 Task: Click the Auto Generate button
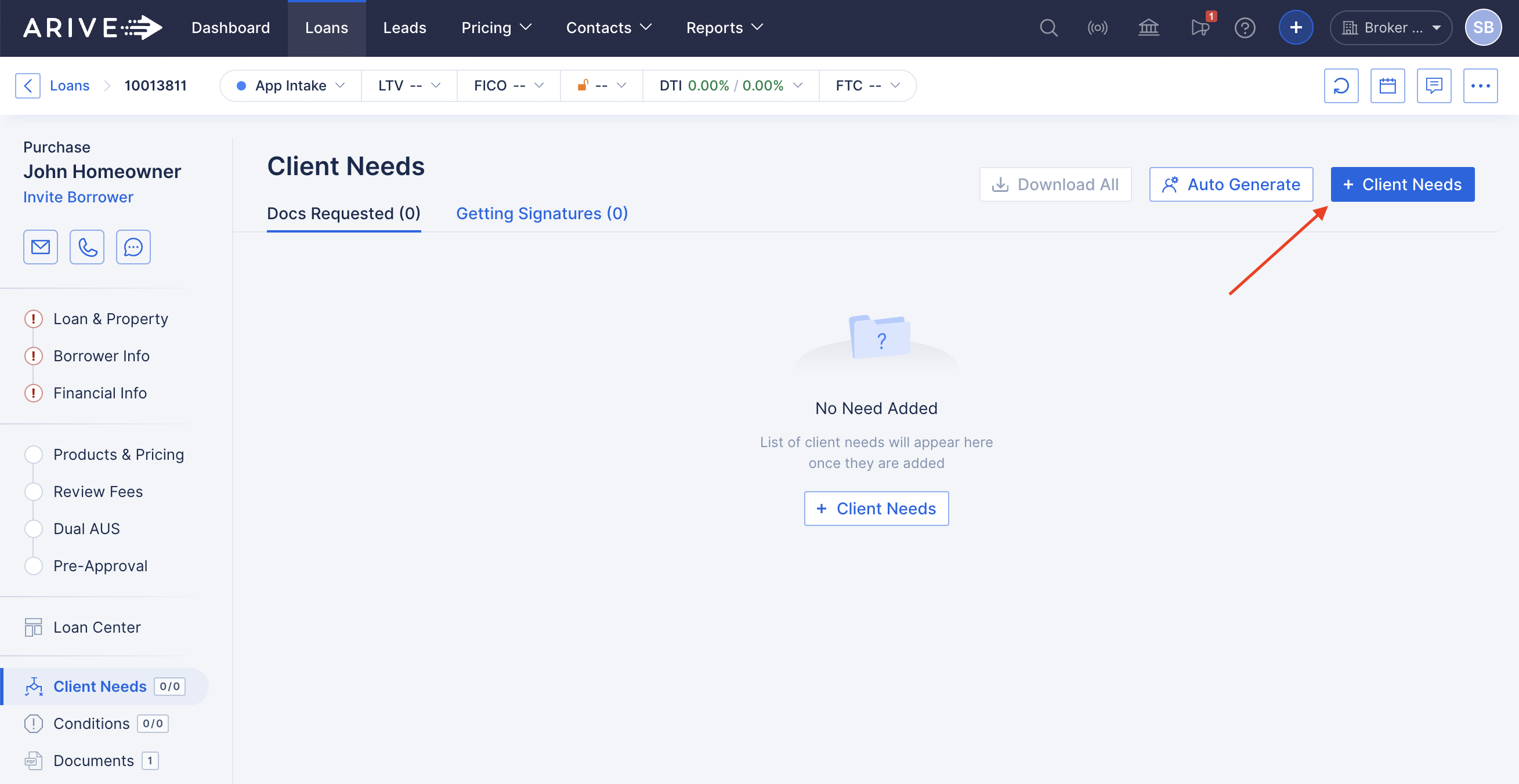coord(1231,184)
